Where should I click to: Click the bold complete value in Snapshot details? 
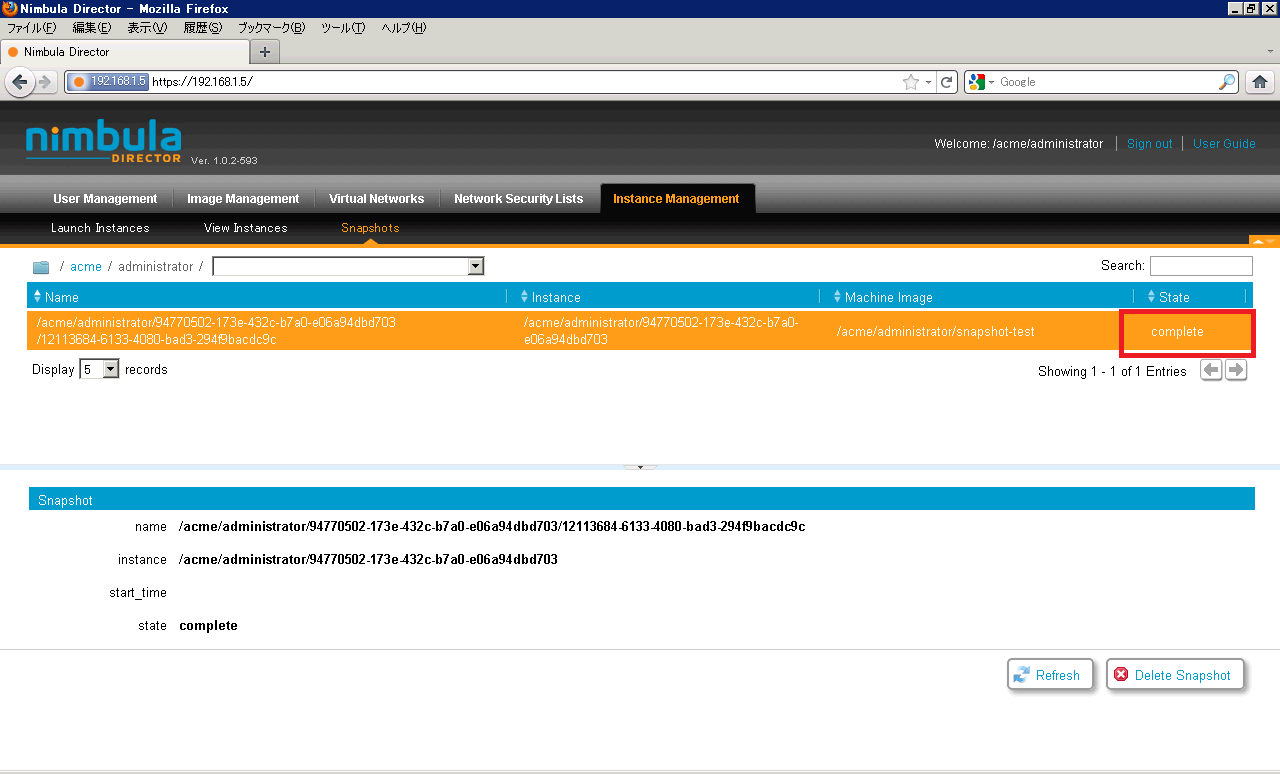[x=209, y=626]
